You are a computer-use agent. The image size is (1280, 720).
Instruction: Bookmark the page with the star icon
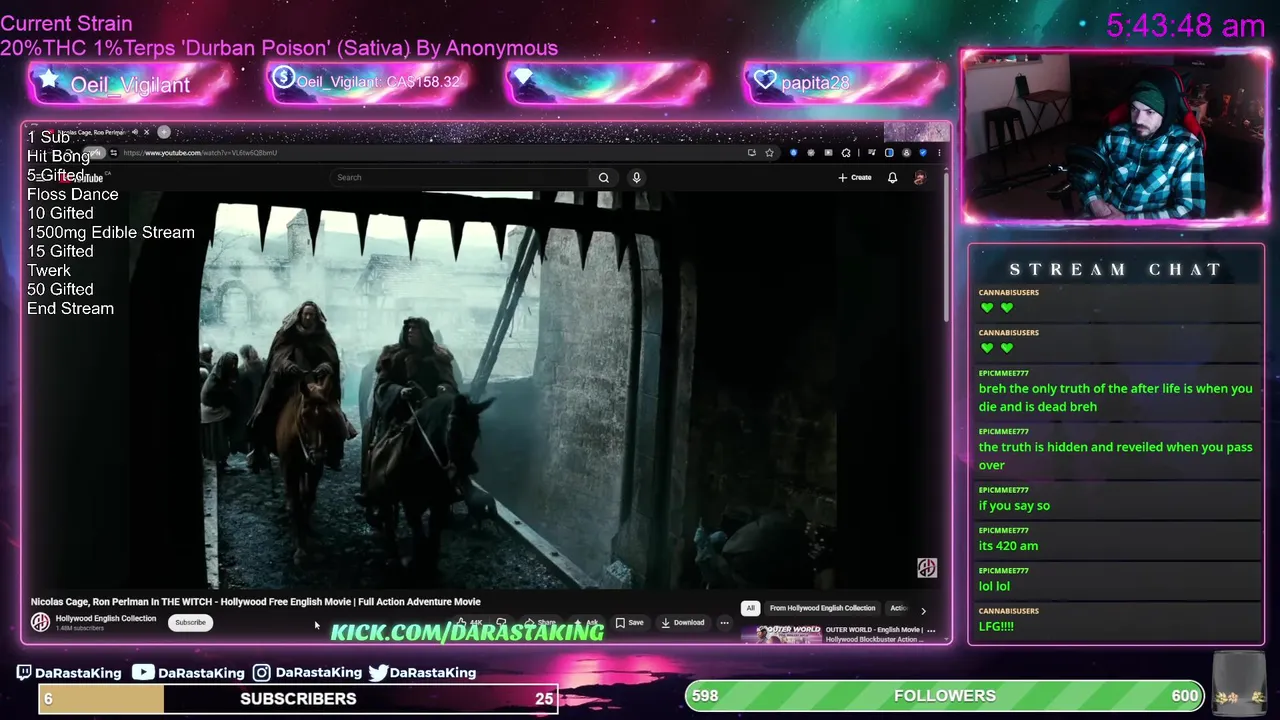(769, 153)
